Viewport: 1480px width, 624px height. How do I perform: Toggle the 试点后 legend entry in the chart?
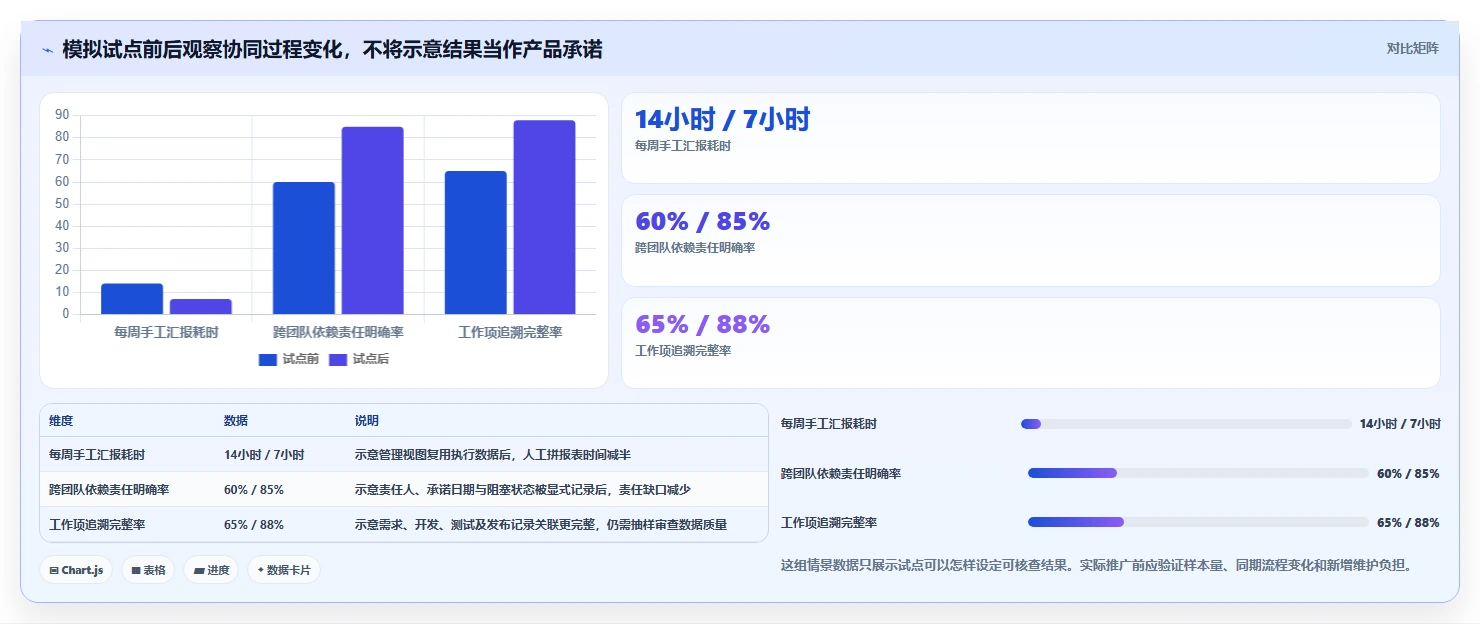[x=358, y=359]
